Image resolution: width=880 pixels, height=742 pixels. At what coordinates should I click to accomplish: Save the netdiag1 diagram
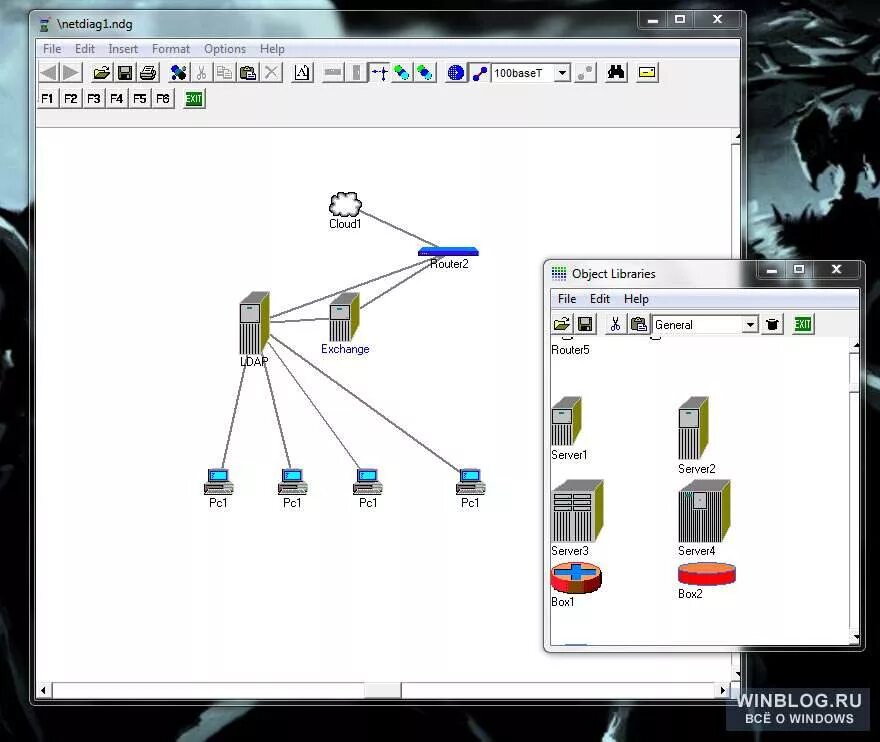[x=125, y=72]
